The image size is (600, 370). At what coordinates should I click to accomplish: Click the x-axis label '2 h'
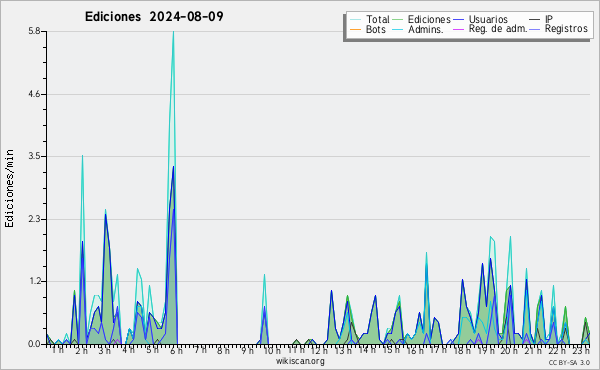82,350
